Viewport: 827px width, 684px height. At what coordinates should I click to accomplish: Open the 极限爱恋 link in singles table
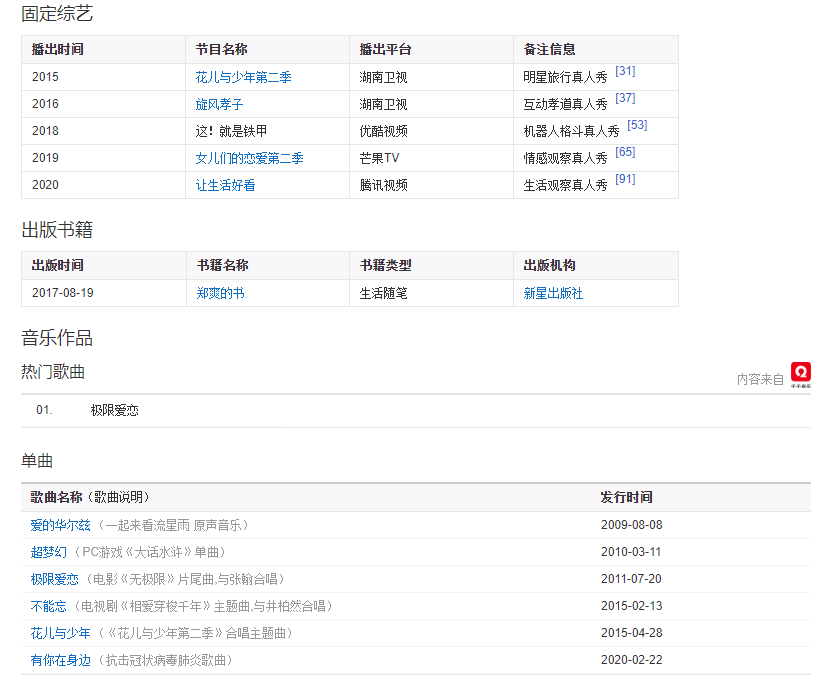[x=54, y=579]
